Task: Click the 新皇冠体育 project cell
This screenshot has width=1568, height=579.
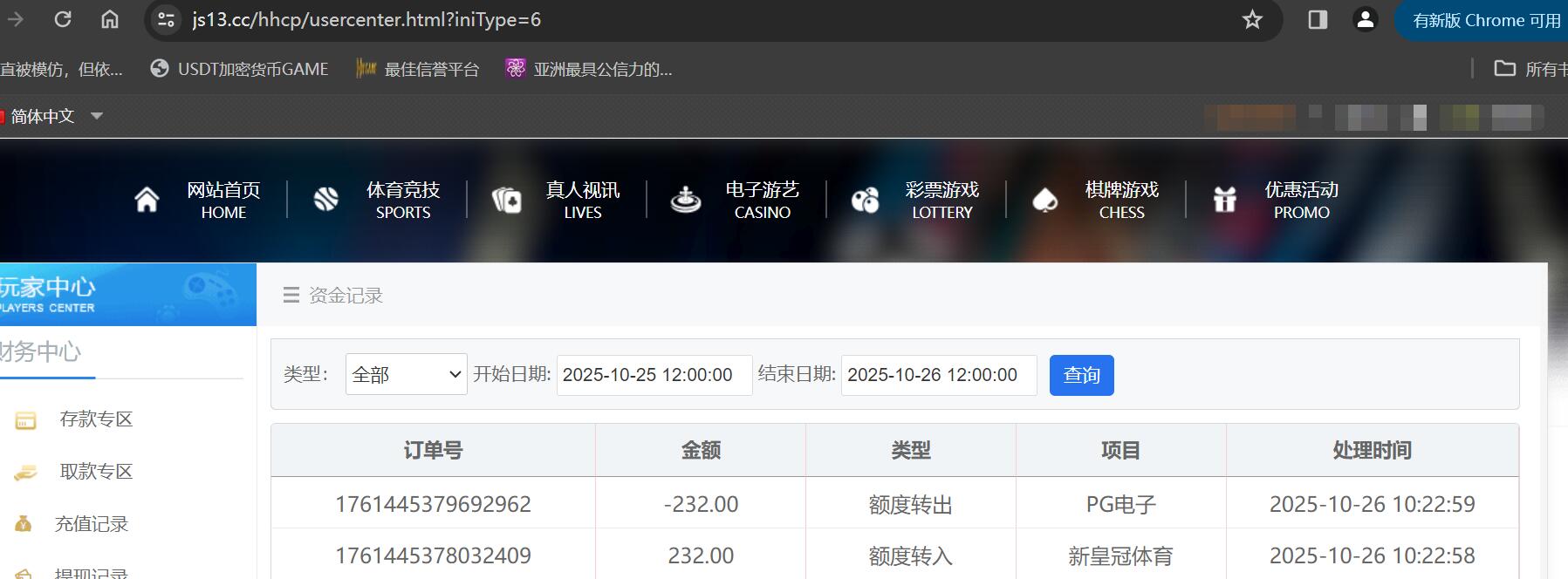Action: (1121, 555)
